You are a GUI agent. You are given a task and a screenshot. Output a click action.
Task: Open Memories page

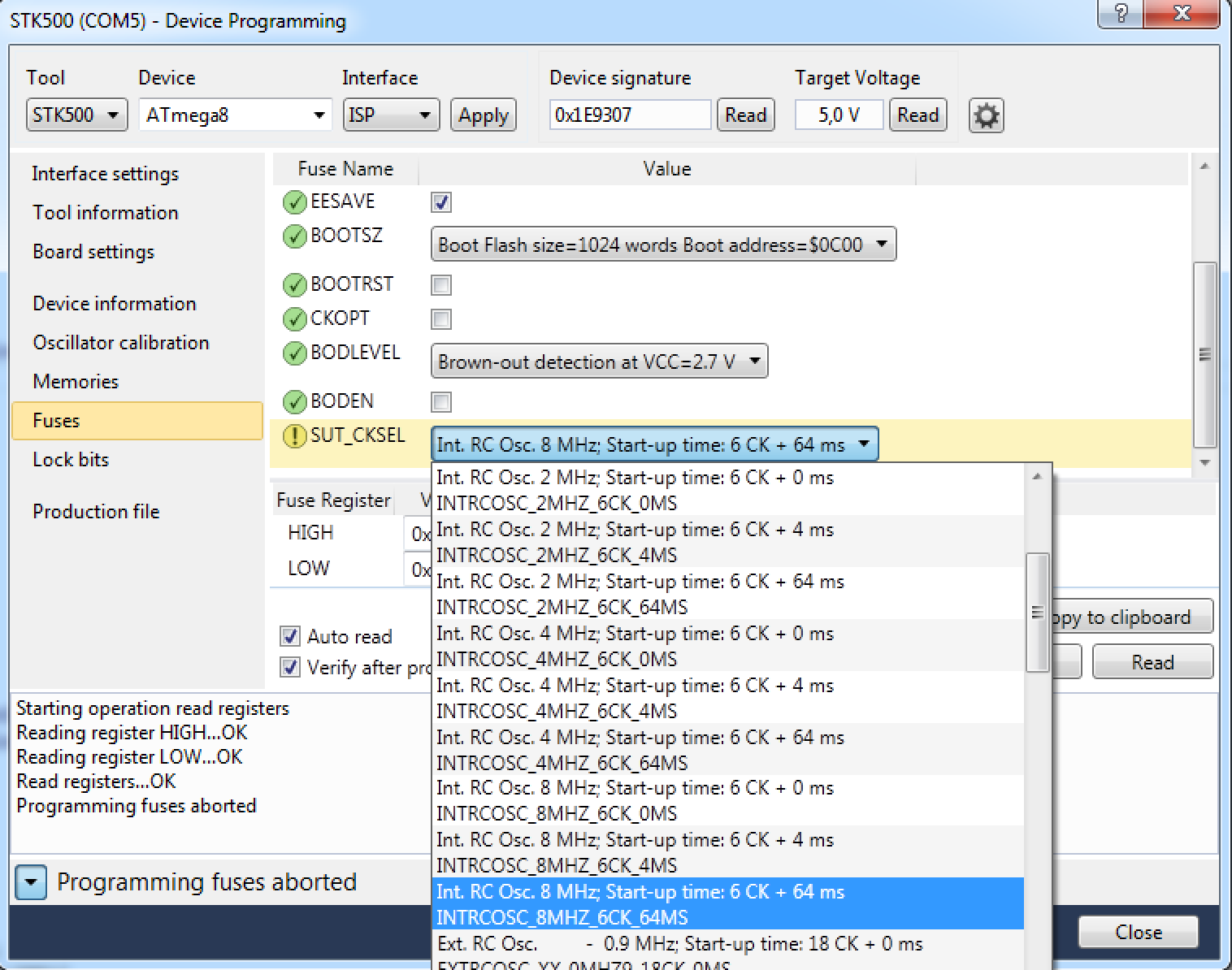pos(76,382)
